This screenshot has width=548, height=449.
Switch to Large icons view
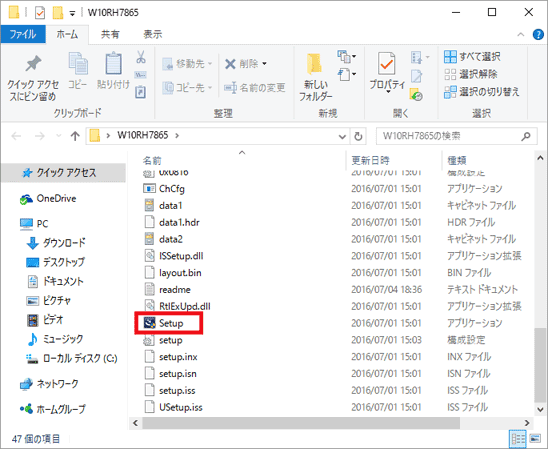click(x=535, y=439)
